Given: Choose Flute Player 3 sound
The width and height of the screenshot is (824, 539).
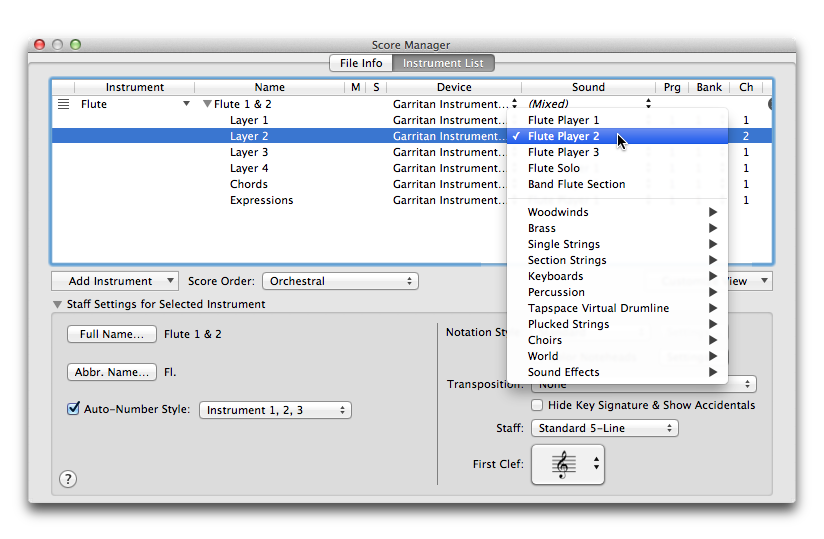Looking at the screenshot, I should point(617,152).
